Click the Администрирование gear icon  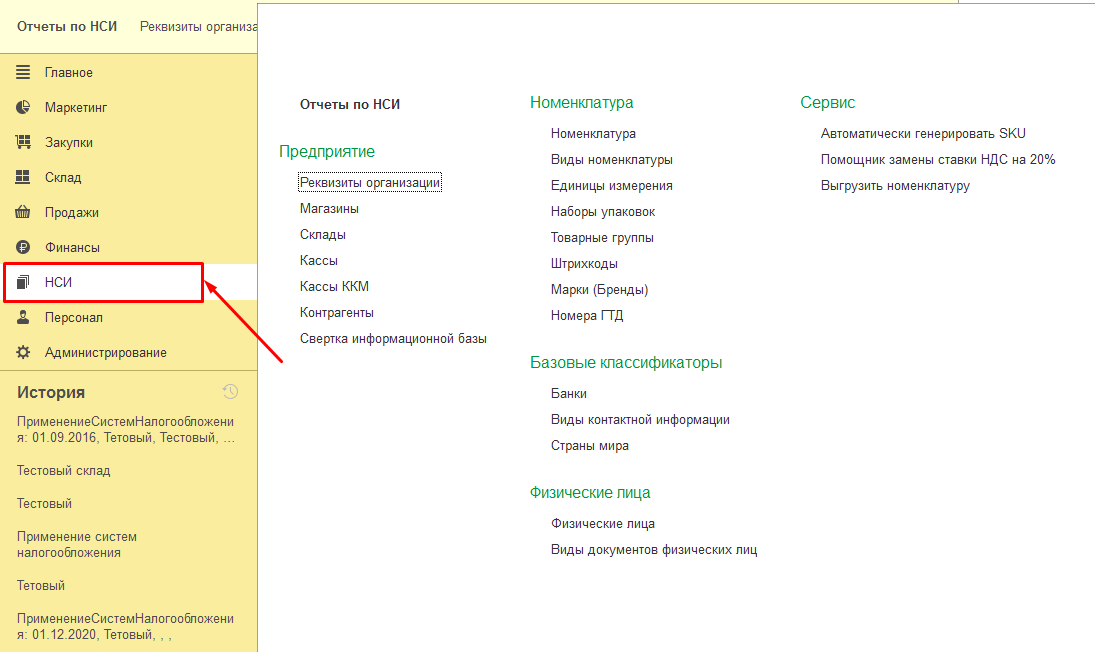coord(23,352)
